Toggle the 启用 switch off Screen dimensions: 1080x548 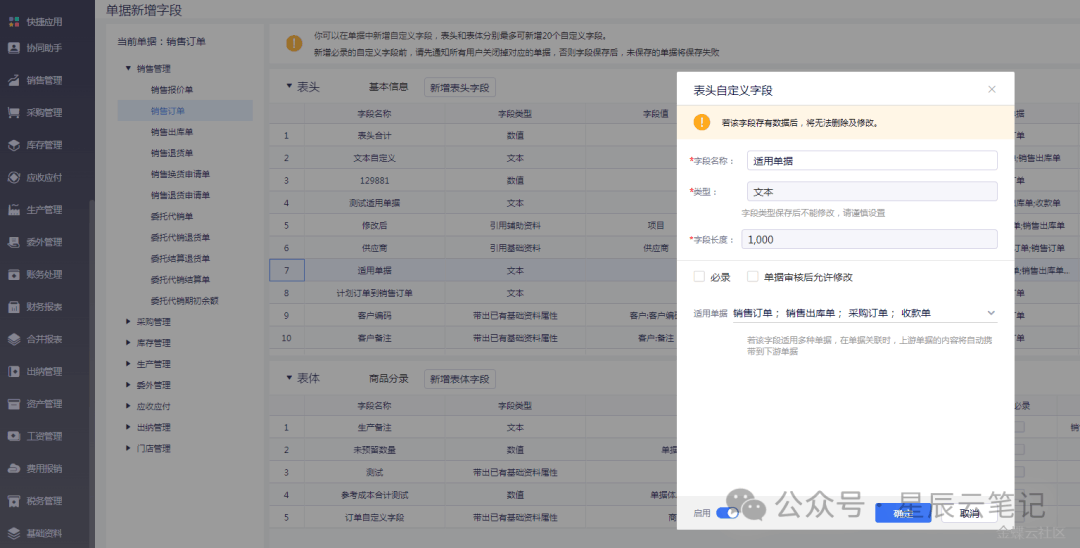(x=727, y=513)
